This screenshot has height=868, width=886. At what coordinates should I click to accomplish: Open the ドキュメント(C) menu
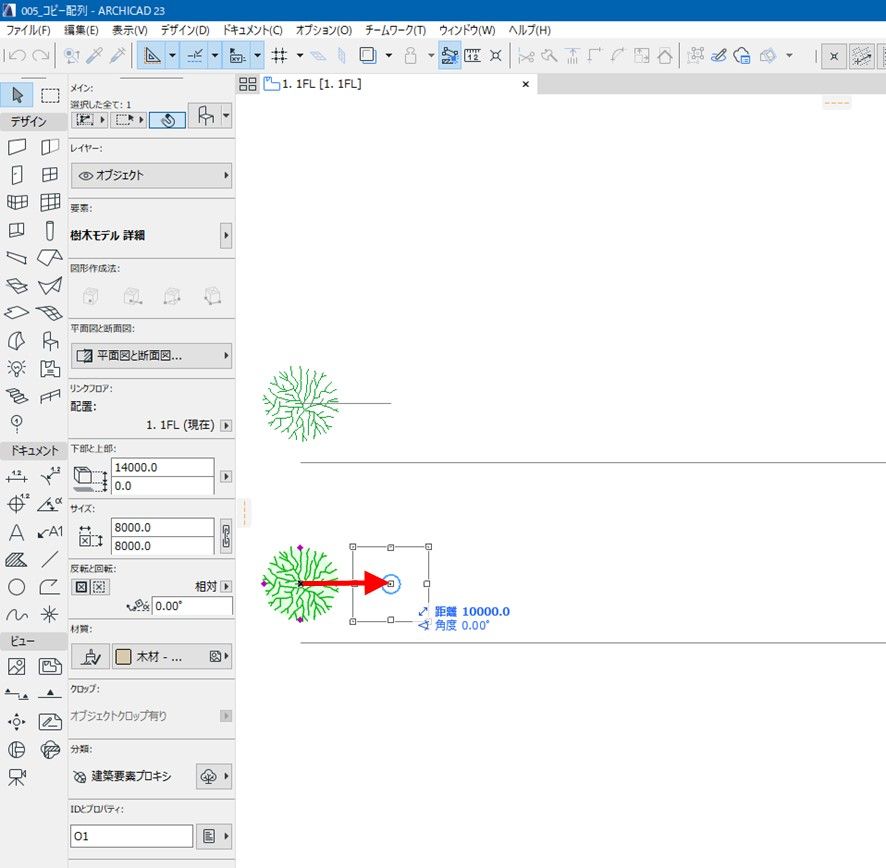point(252,30)
